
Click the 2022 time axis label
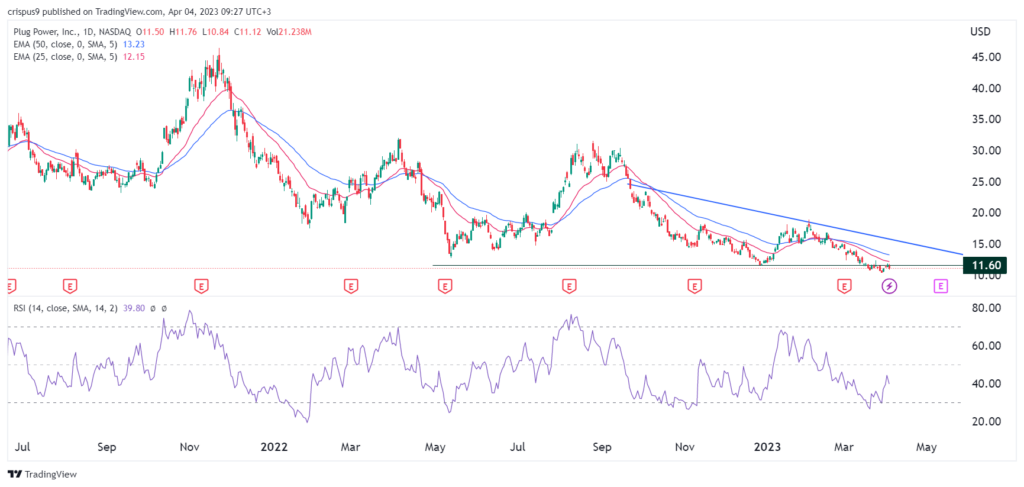click(274, 447)
